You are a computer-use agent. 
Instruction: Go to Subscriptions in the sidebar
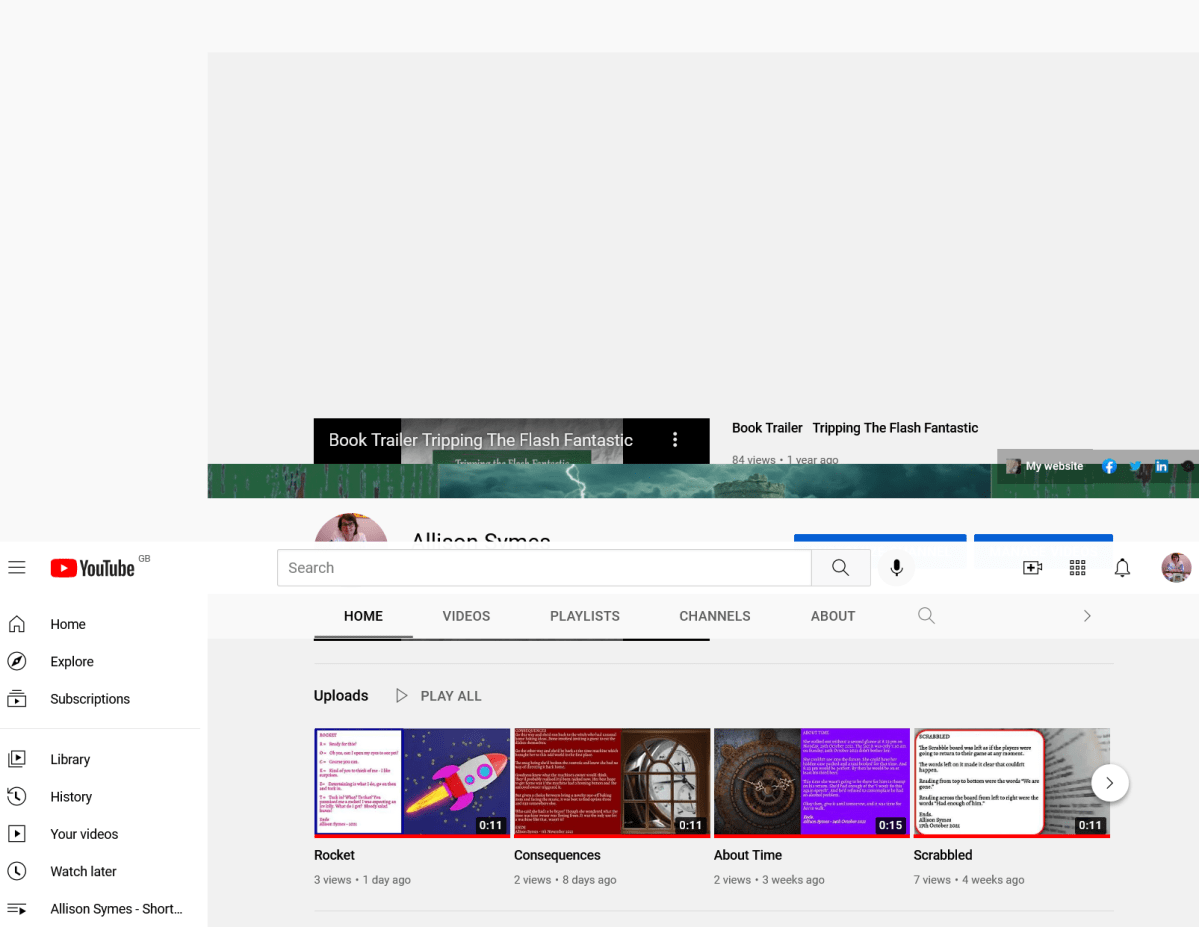point(90,699)
